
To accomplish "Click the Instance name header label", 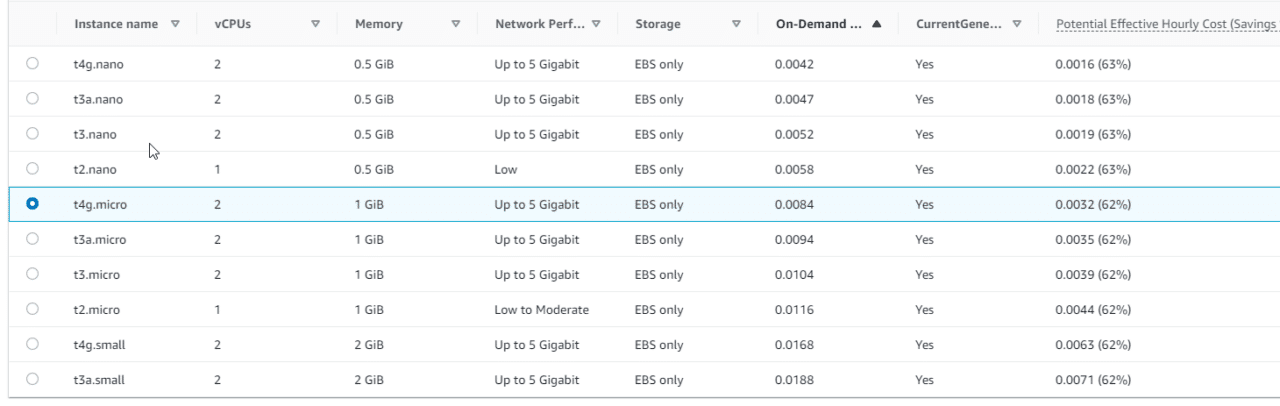I will 116,24.
